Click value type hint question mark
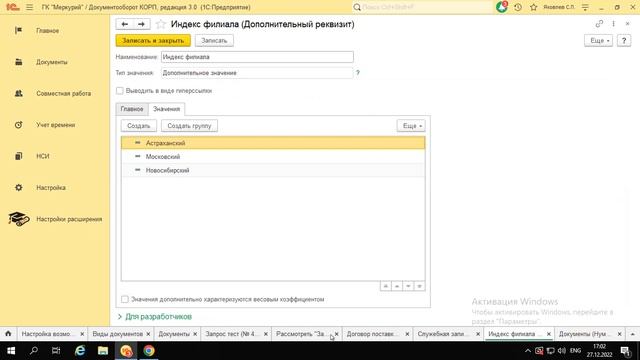640x360 pixels. 358,73
